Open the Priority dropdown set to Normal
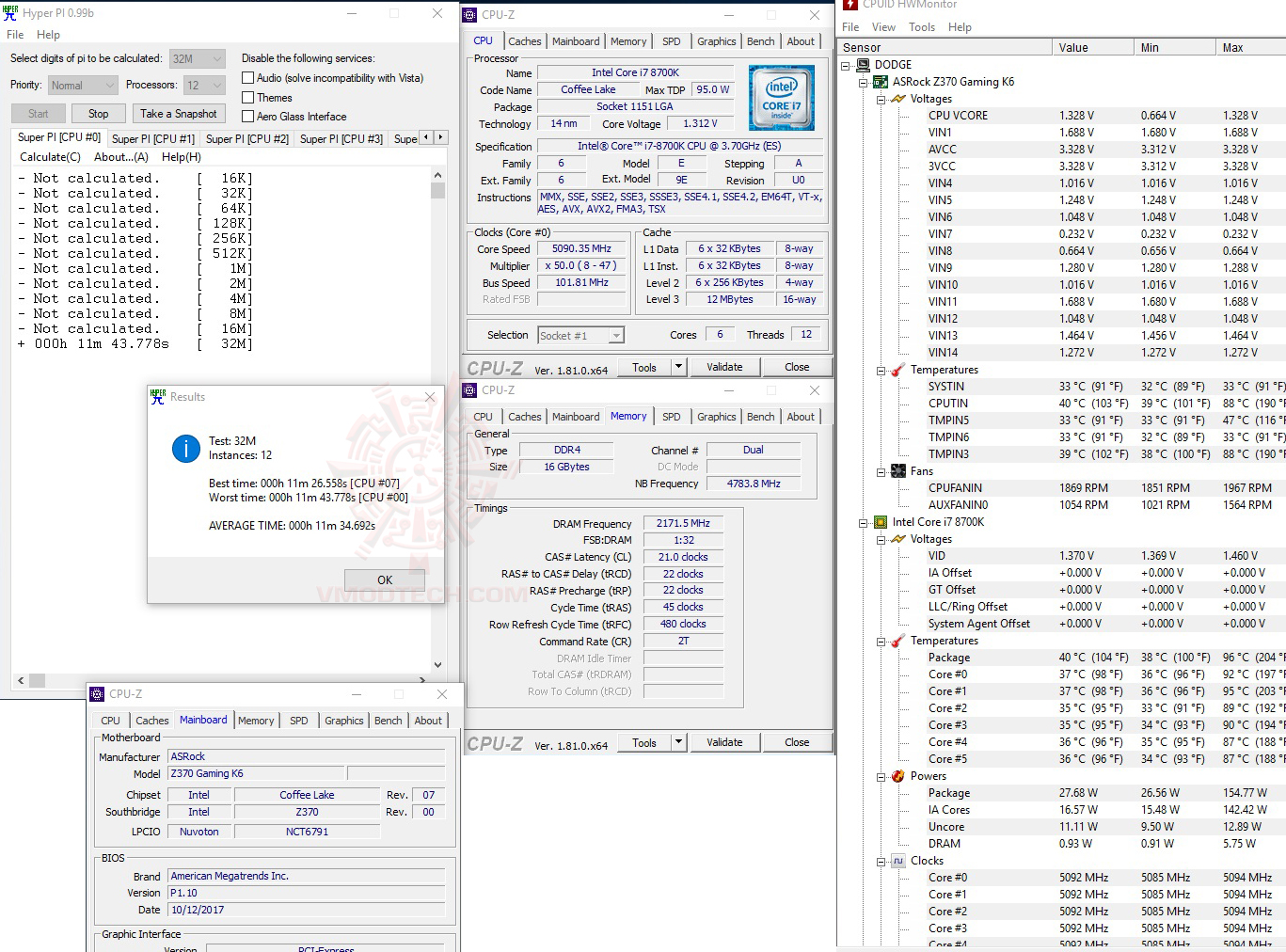 (83, 86)
